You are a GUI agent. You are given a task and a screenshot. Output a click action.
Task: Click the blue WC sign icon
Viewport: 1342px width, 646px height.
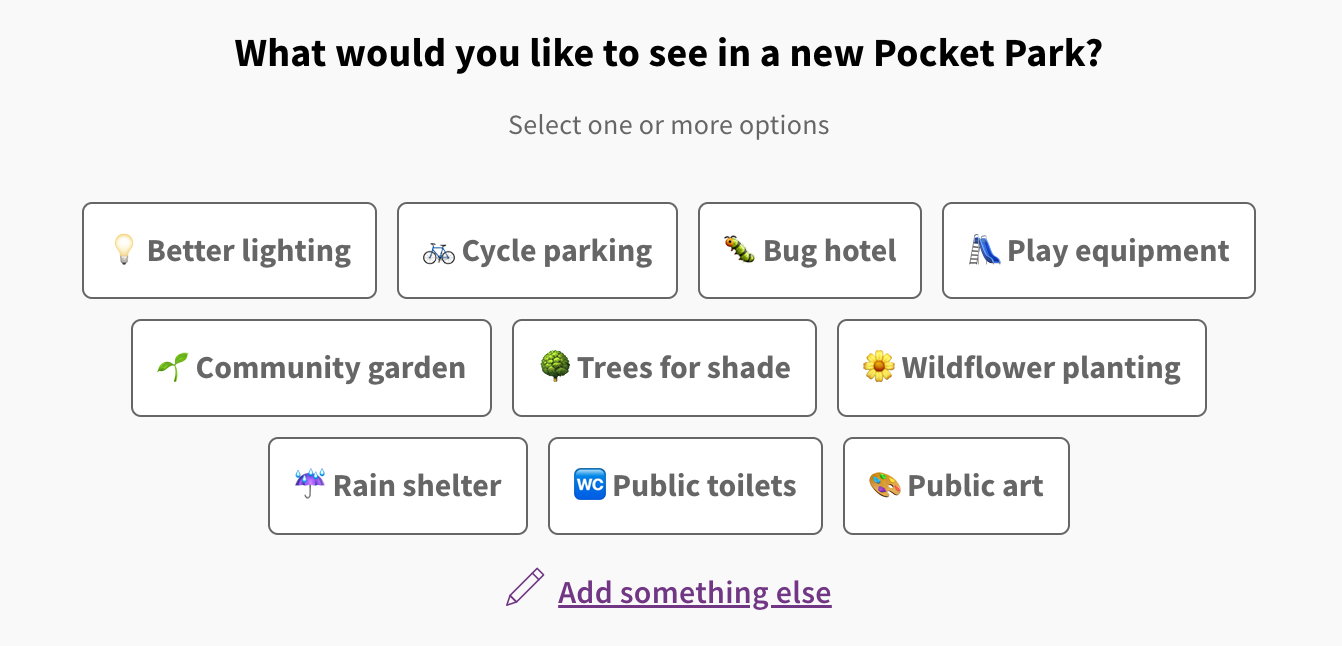[x=589, y=485]
